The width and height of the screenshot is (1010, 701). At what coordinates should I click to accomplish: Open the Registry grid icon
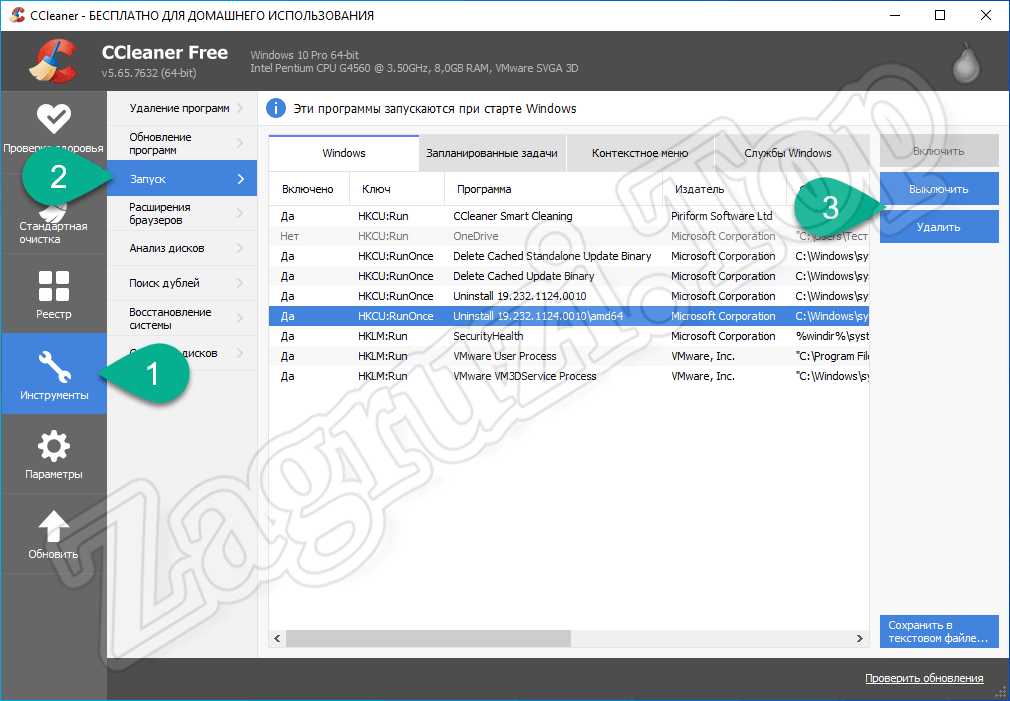click(53, 286)
